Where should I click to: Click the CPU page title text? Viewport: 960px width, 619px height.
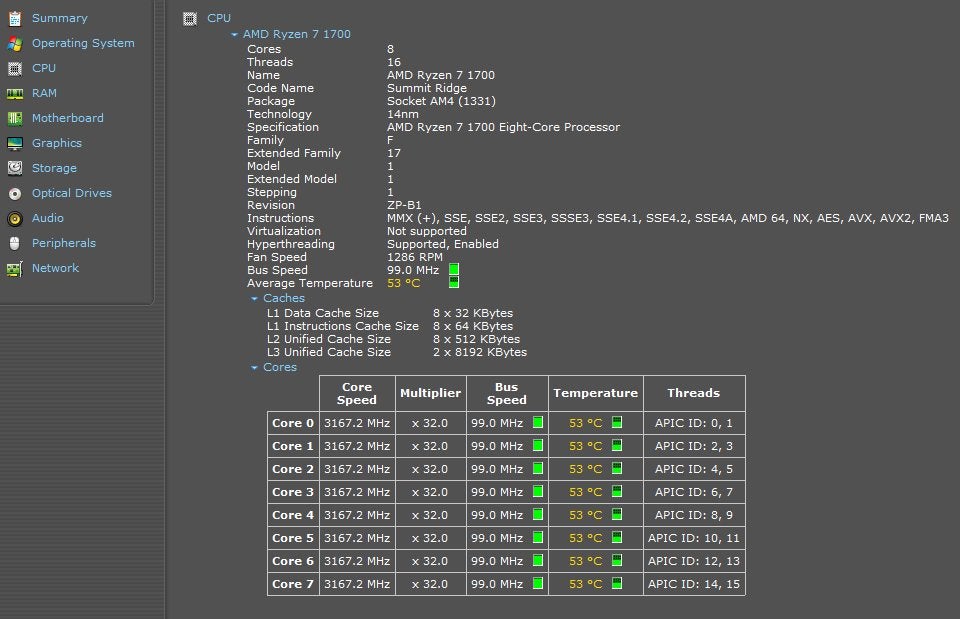219,18
